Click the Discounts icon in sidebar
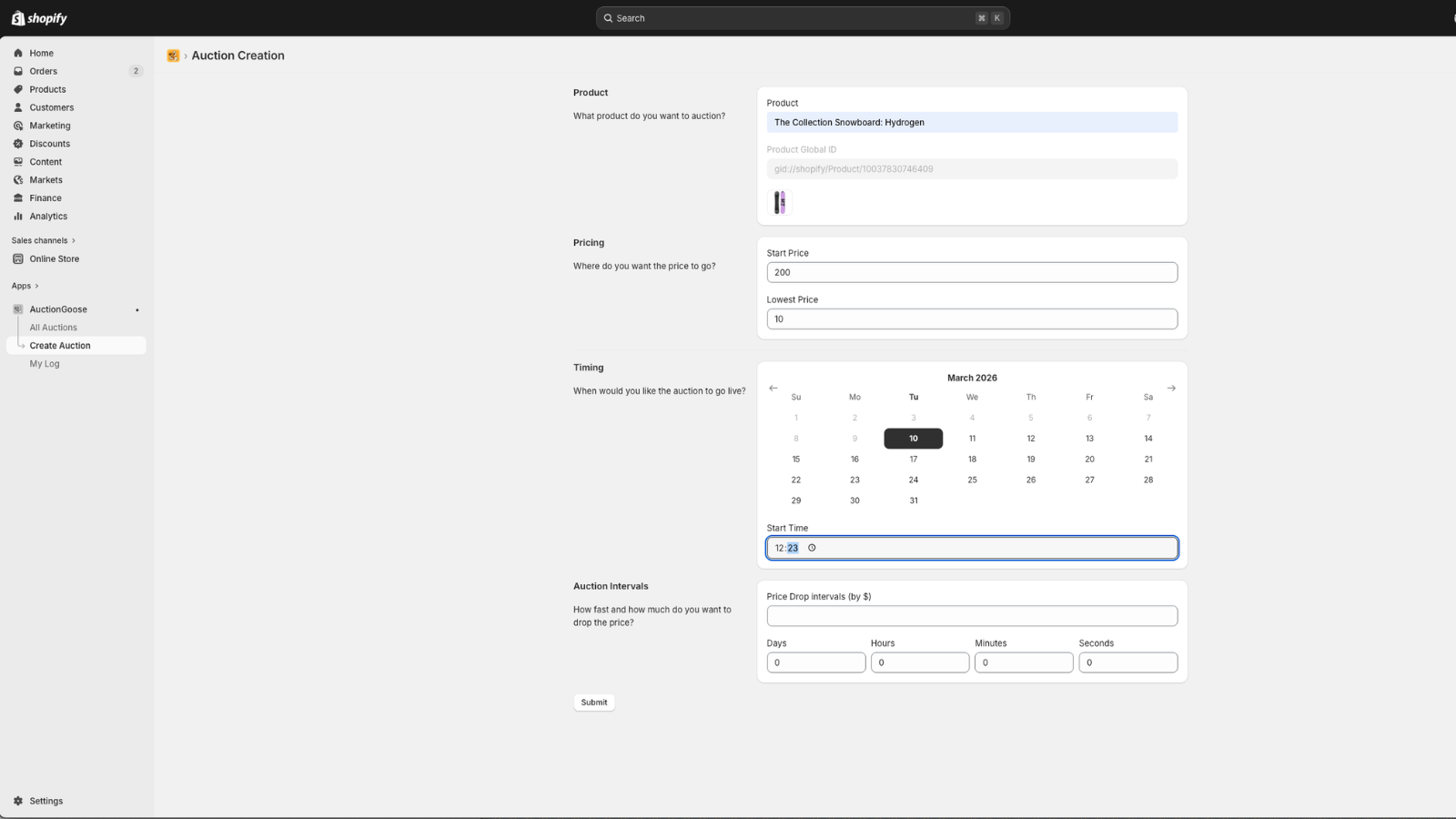This screenshot has width=1456, height=819. click(18, 144)
